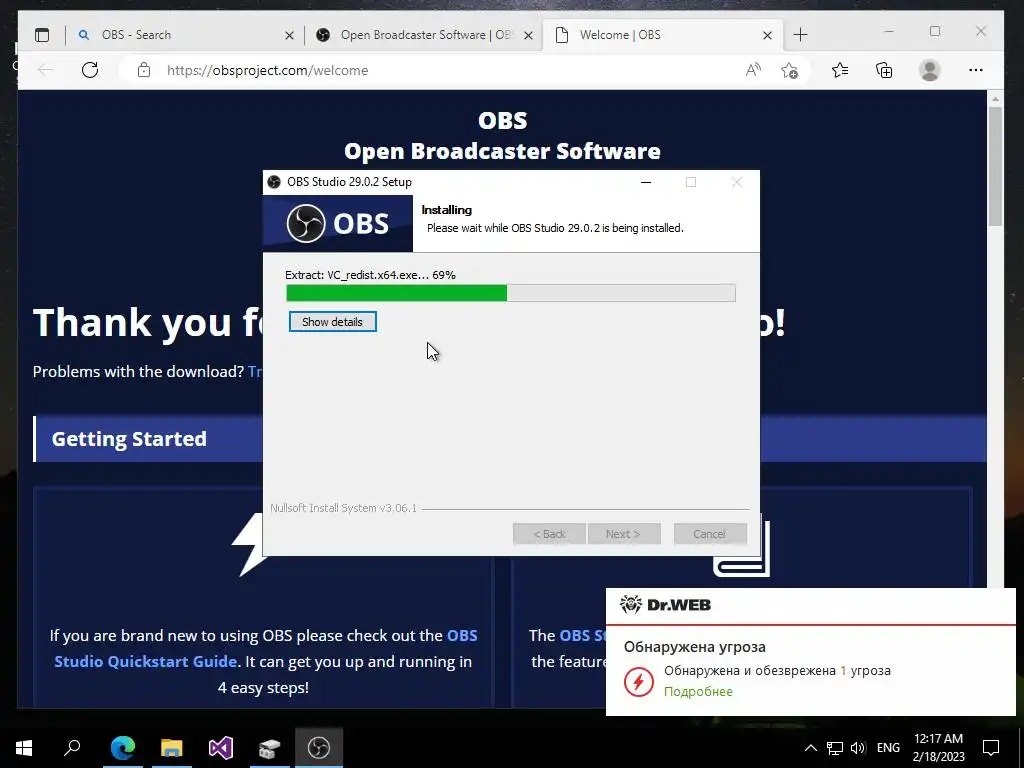
Task: Add this page to favorites
Action: (789, 70)
